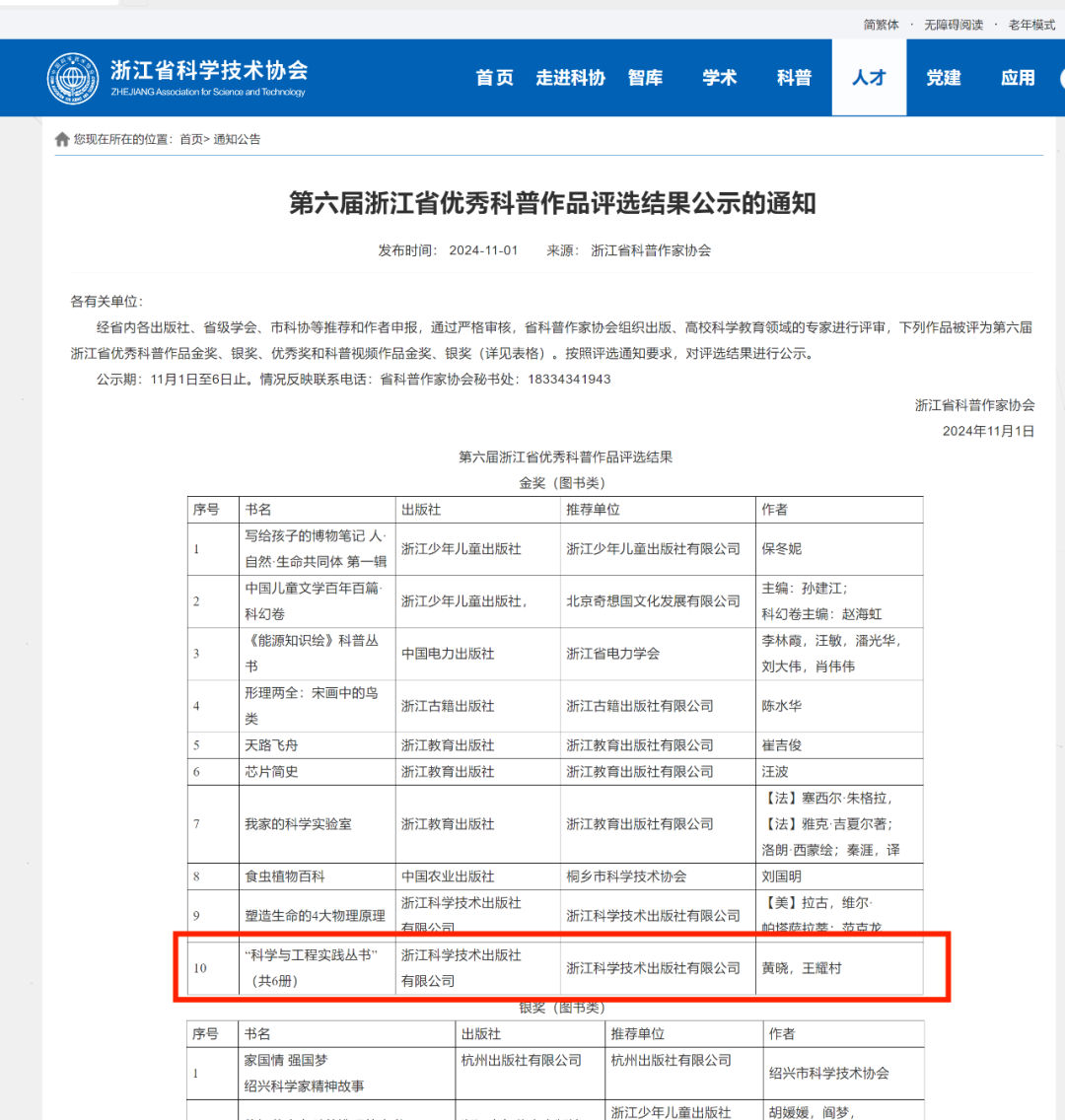Click the home icon in the breadcrumb
The height and width of the screenshot is (1120, 1065).
point(62,139)
